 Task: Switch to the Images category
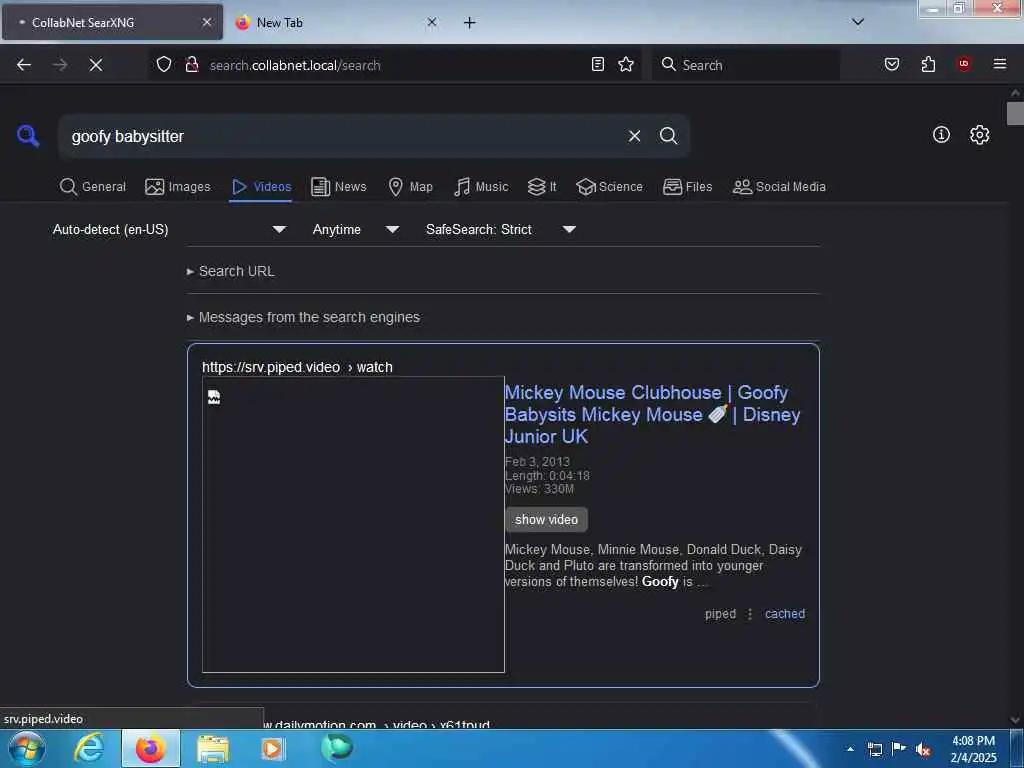point(178,187)
